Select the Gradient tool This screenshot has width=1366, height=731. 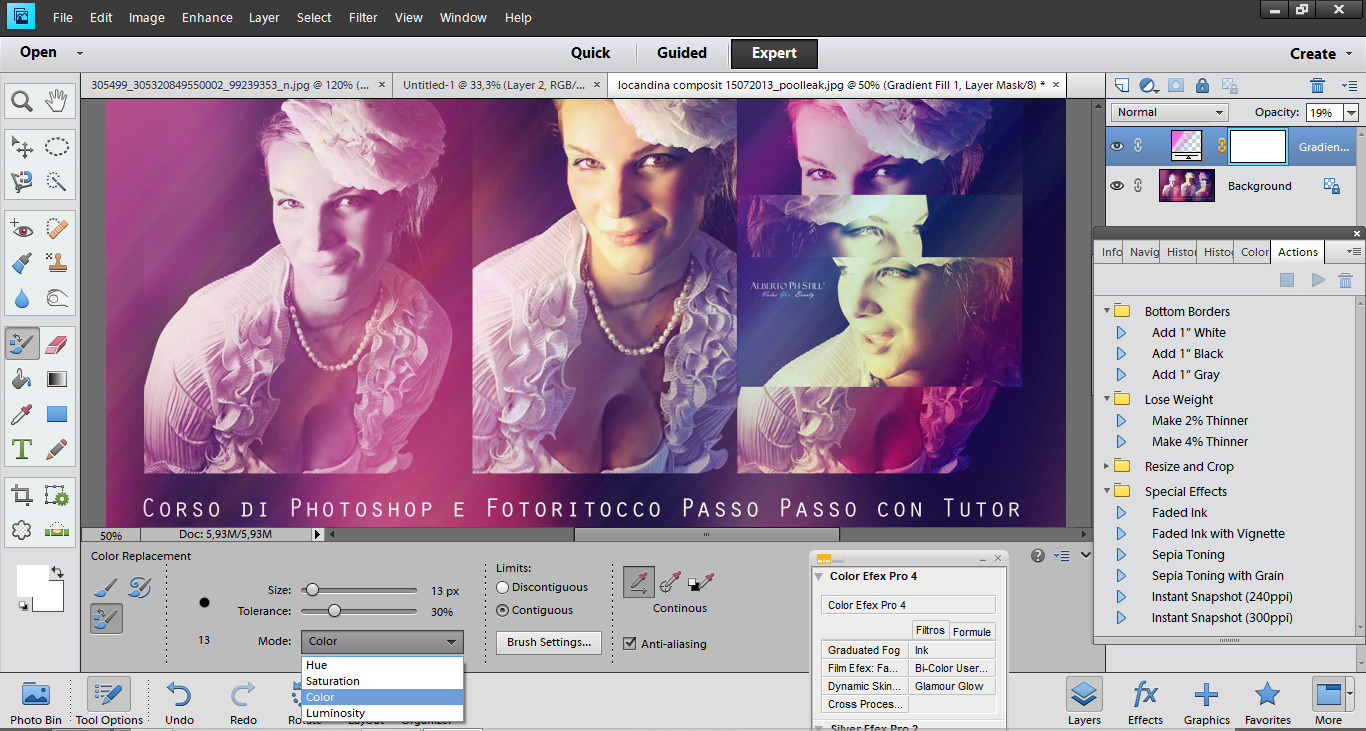pyautogui.click(x=56, y=379)
